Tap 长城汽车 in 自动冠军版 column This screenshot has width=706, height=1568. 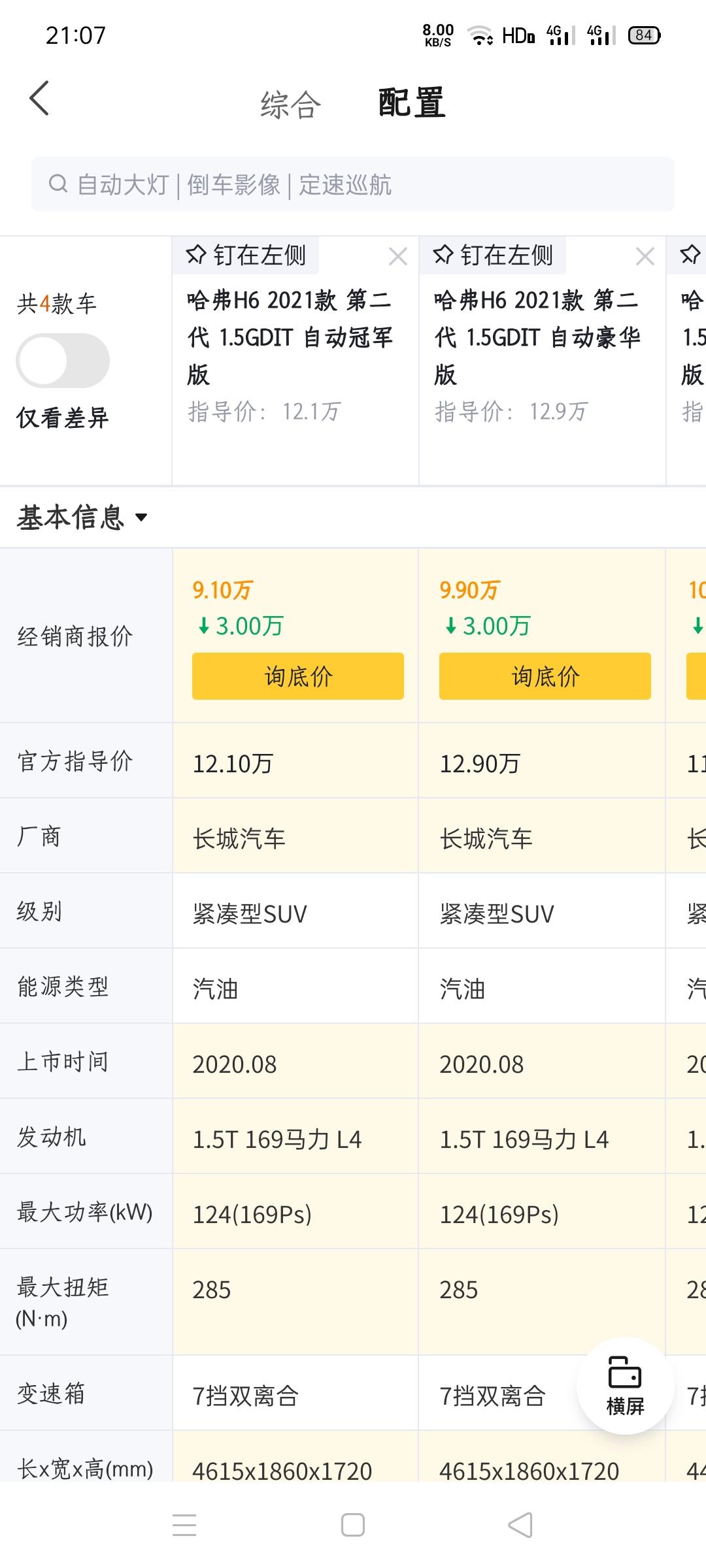point(239,838)
